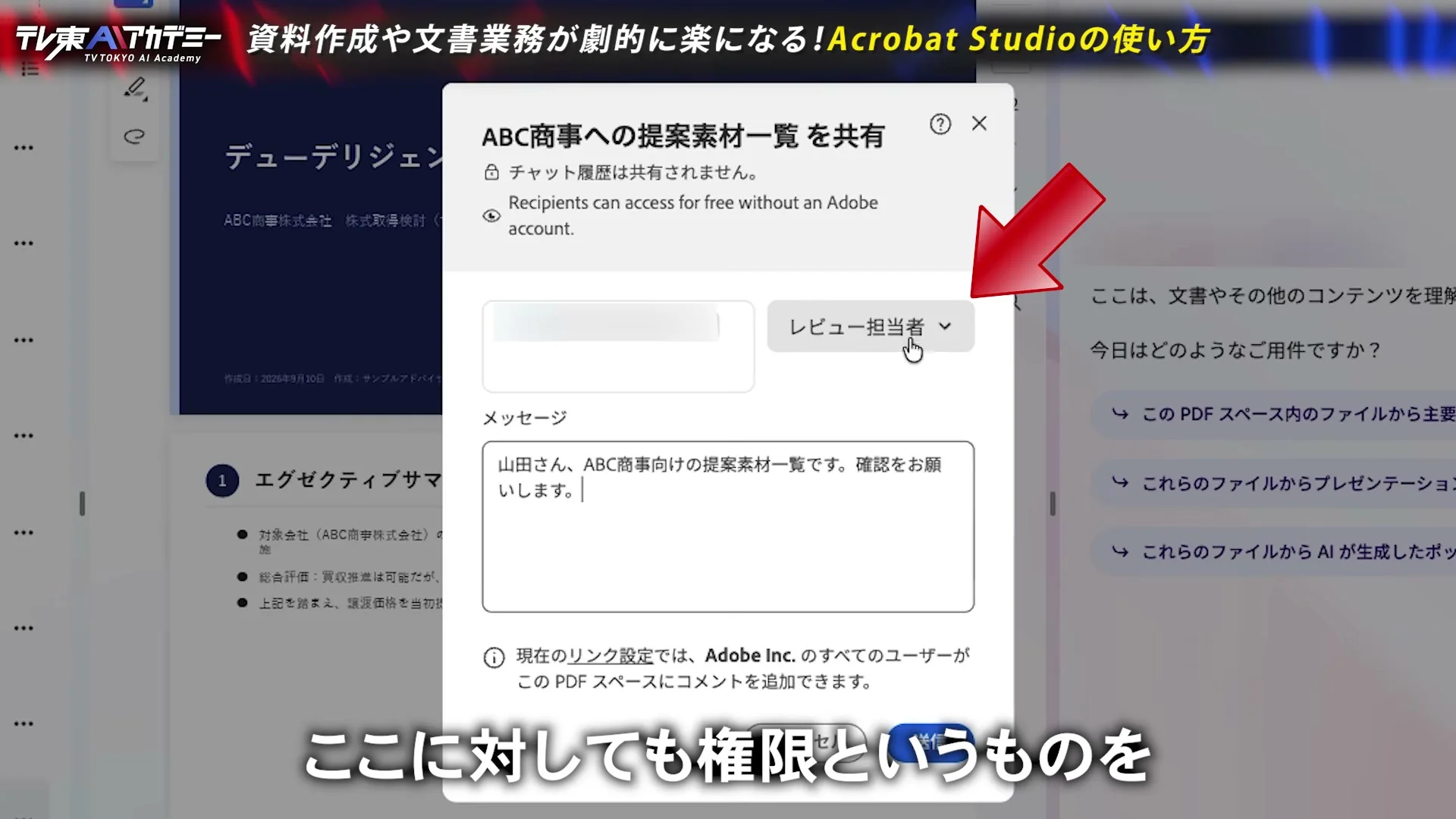Choose suggestion これらのファイルからプレゼンテーション

(x=1274, y=483)
